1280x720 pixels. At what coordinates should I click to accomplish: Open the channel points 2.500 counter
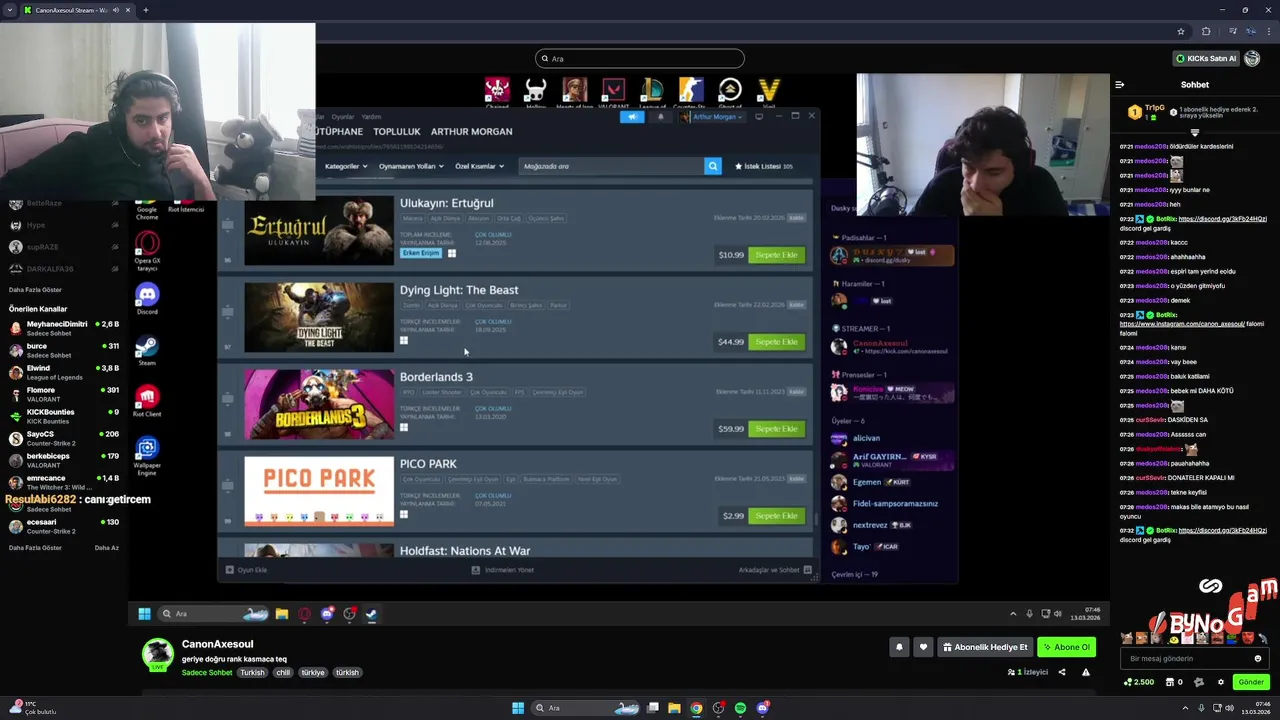coord(1139,682)
